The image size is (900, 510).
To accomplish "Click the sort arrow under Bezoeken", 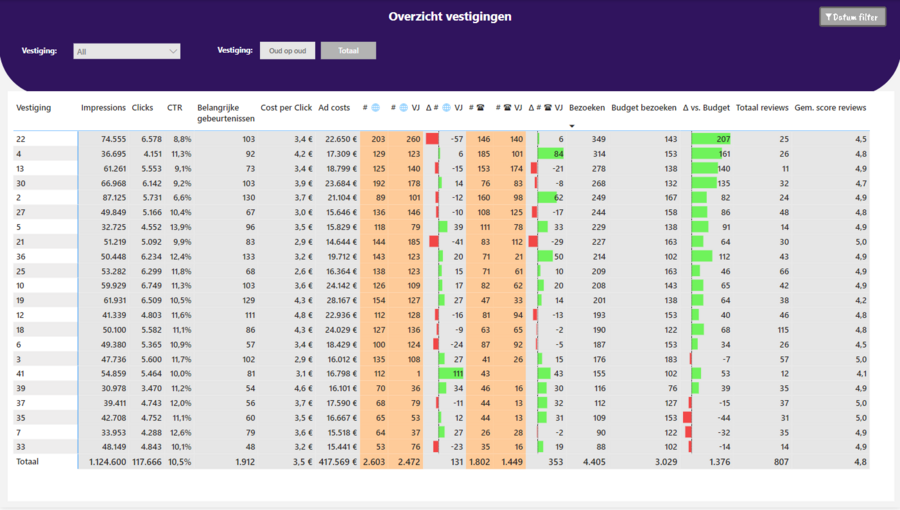I will (572, 125).
